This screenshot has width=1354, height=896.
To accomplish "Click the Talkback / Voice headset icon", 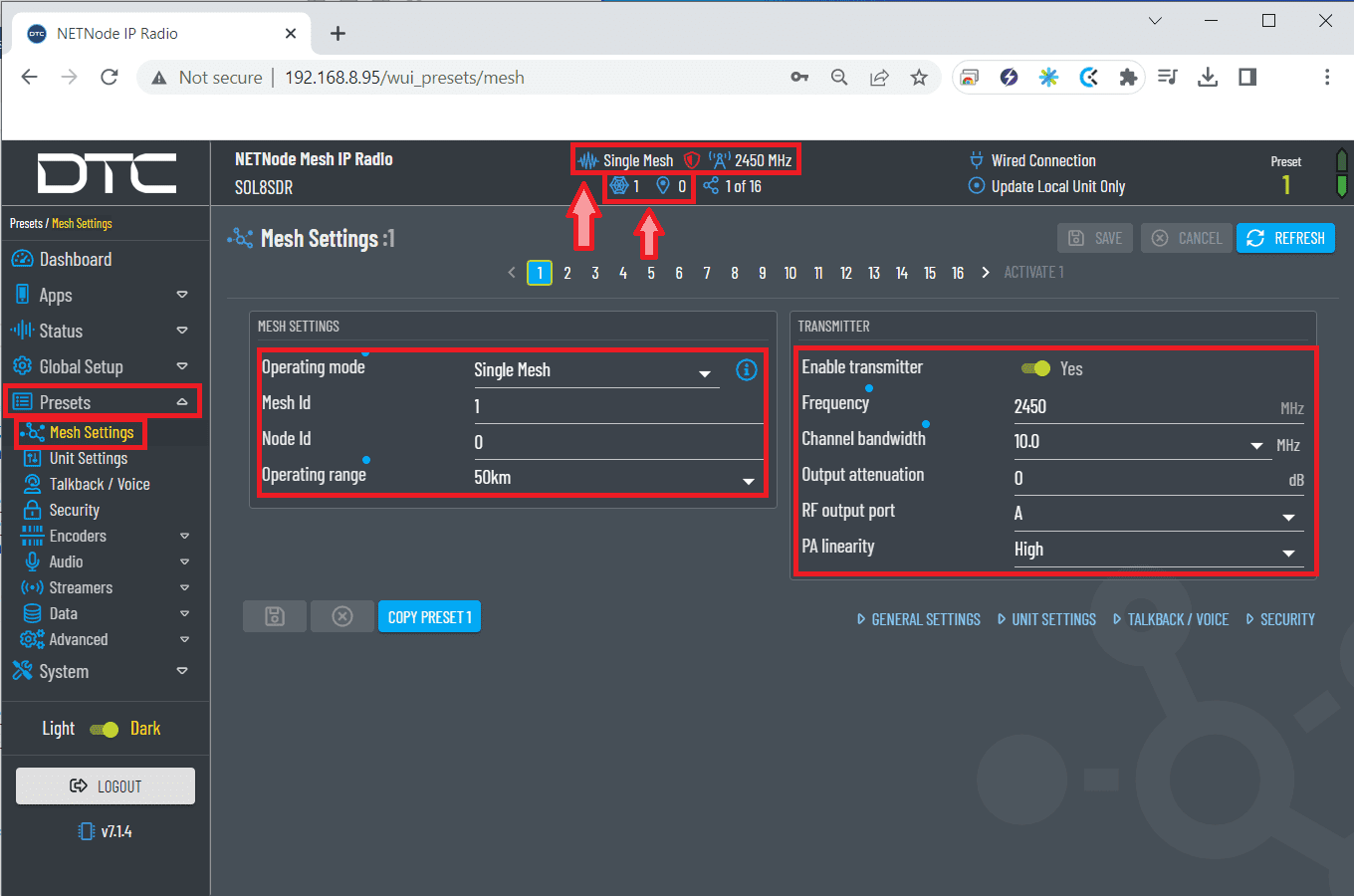I will pos(33,484).
